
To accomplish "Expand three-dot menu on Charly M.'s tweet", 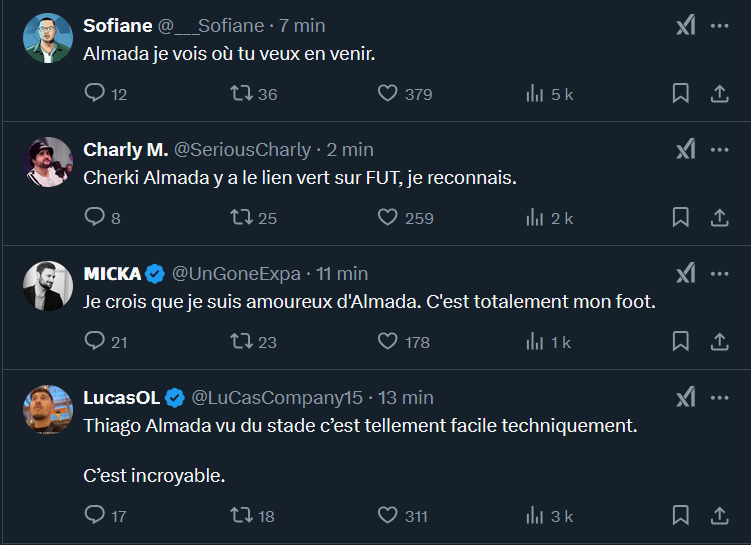I will (x=719, y=150).
